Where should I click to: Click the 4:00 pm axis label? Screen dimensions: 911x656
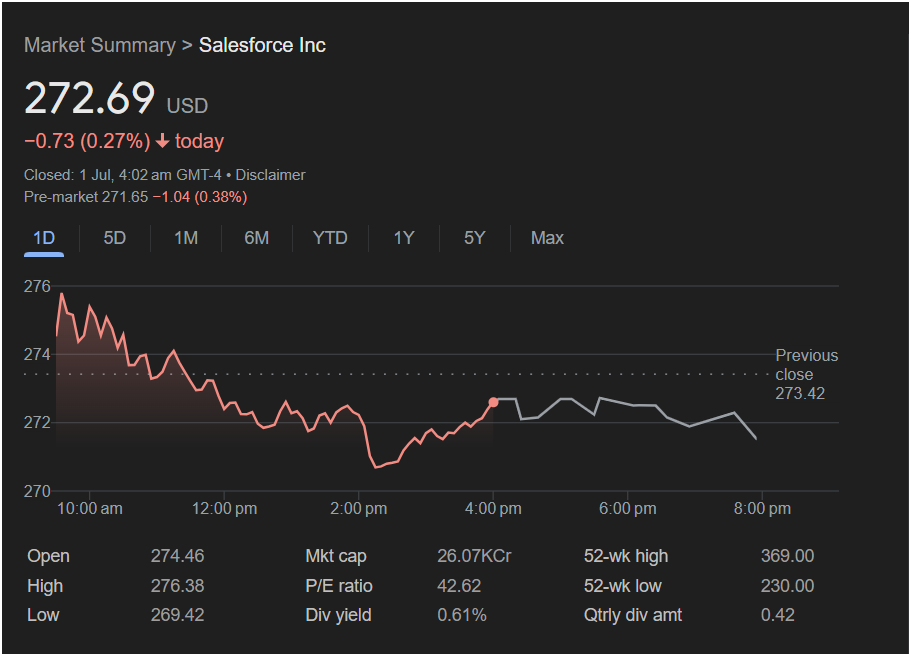click(493, 508)
